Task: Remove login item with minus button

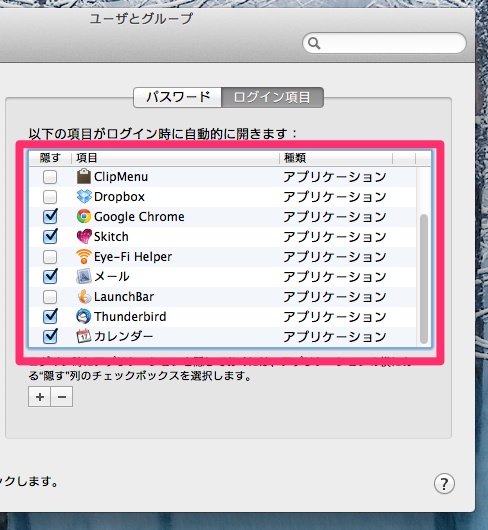Action: [62, 397]
